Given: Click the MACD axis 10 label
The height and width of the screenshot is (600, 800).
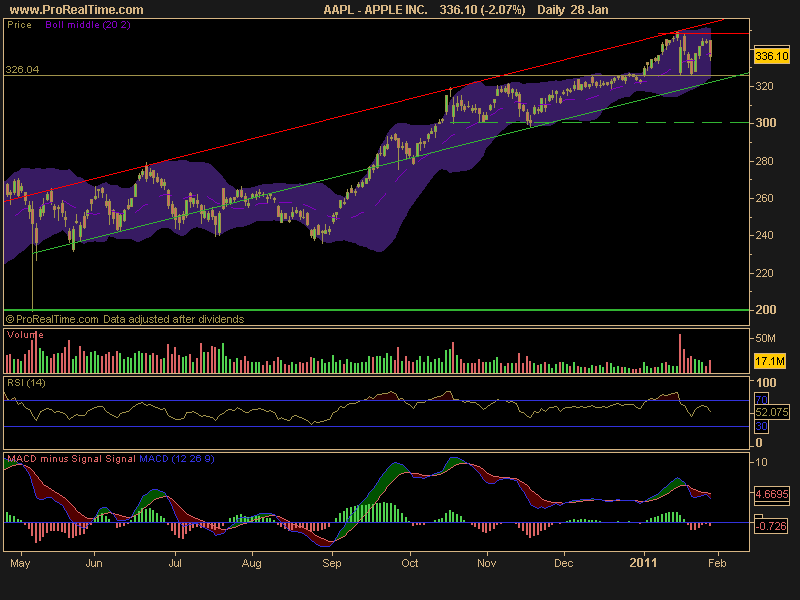Looking at the screenshot, I should tap(761, 462).
